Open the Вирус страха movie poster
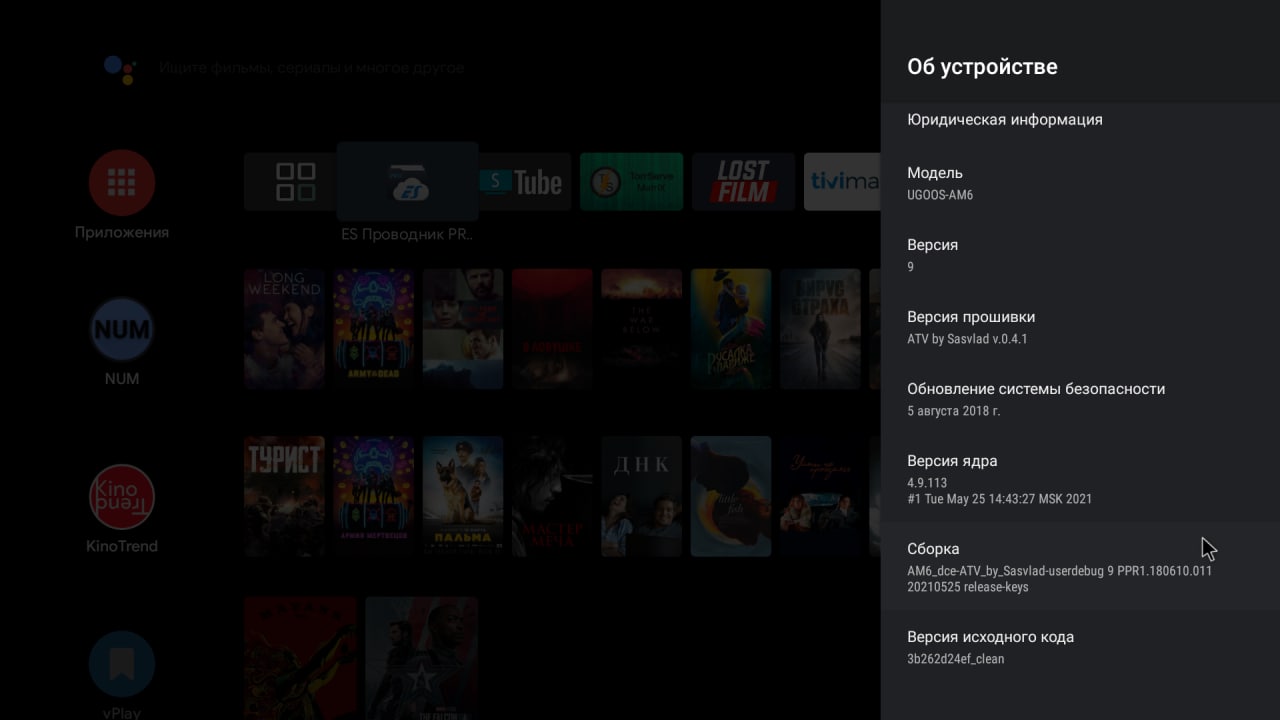1280x720 pixels. click(820, 329)
